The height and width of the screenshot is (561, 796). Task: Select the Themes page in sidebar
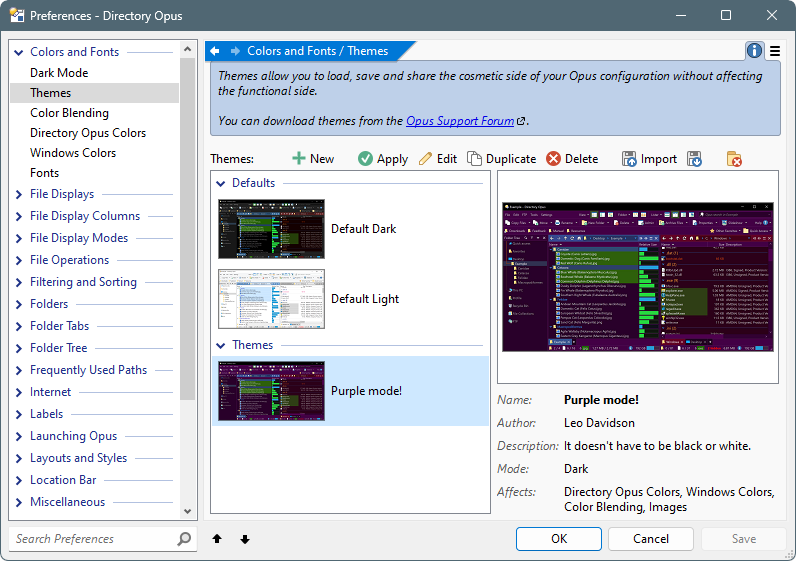(x=94, y=93)
